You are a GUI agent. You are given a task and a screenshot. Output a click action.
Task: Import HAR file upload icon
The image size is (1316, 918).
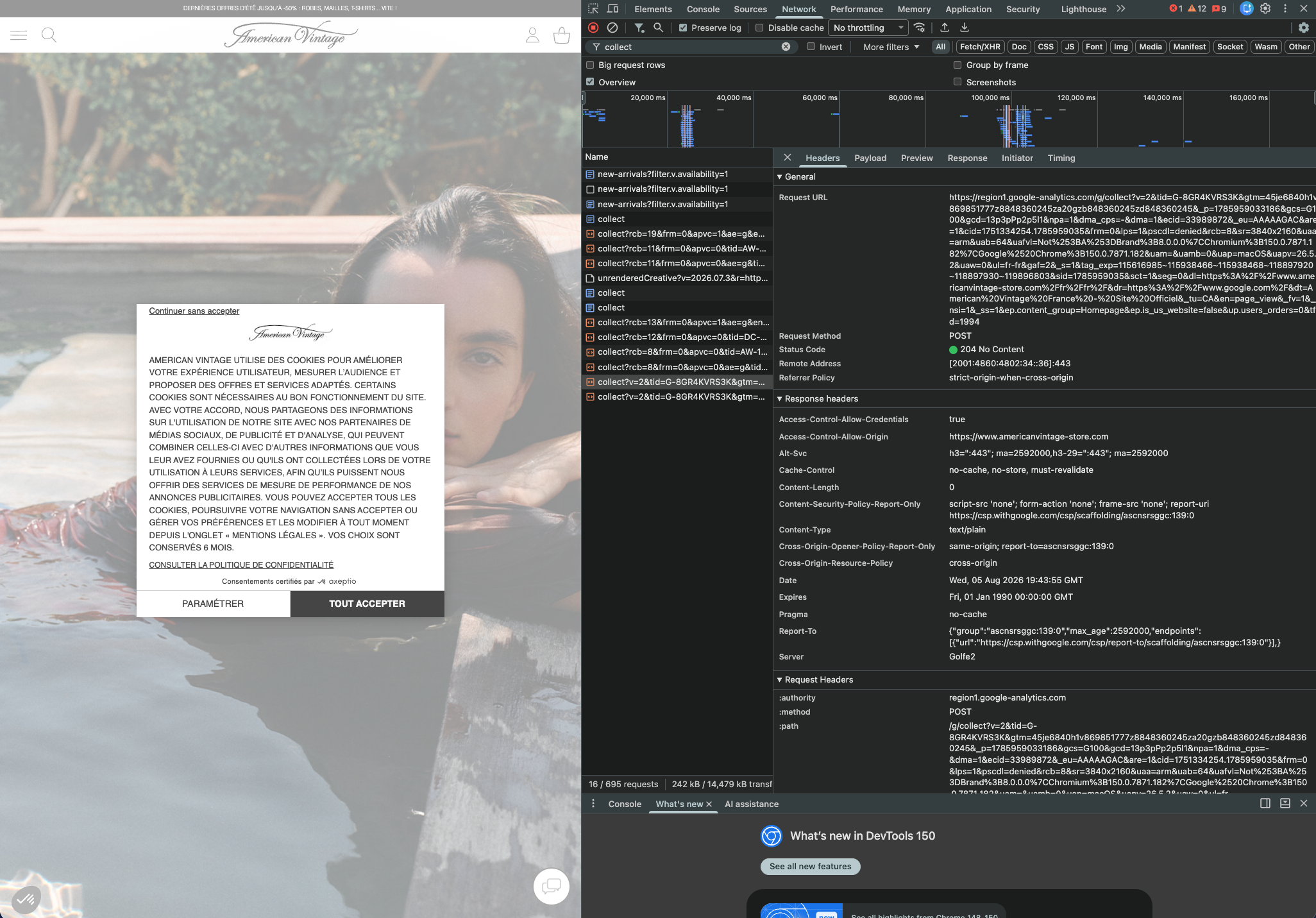point(945,28)
